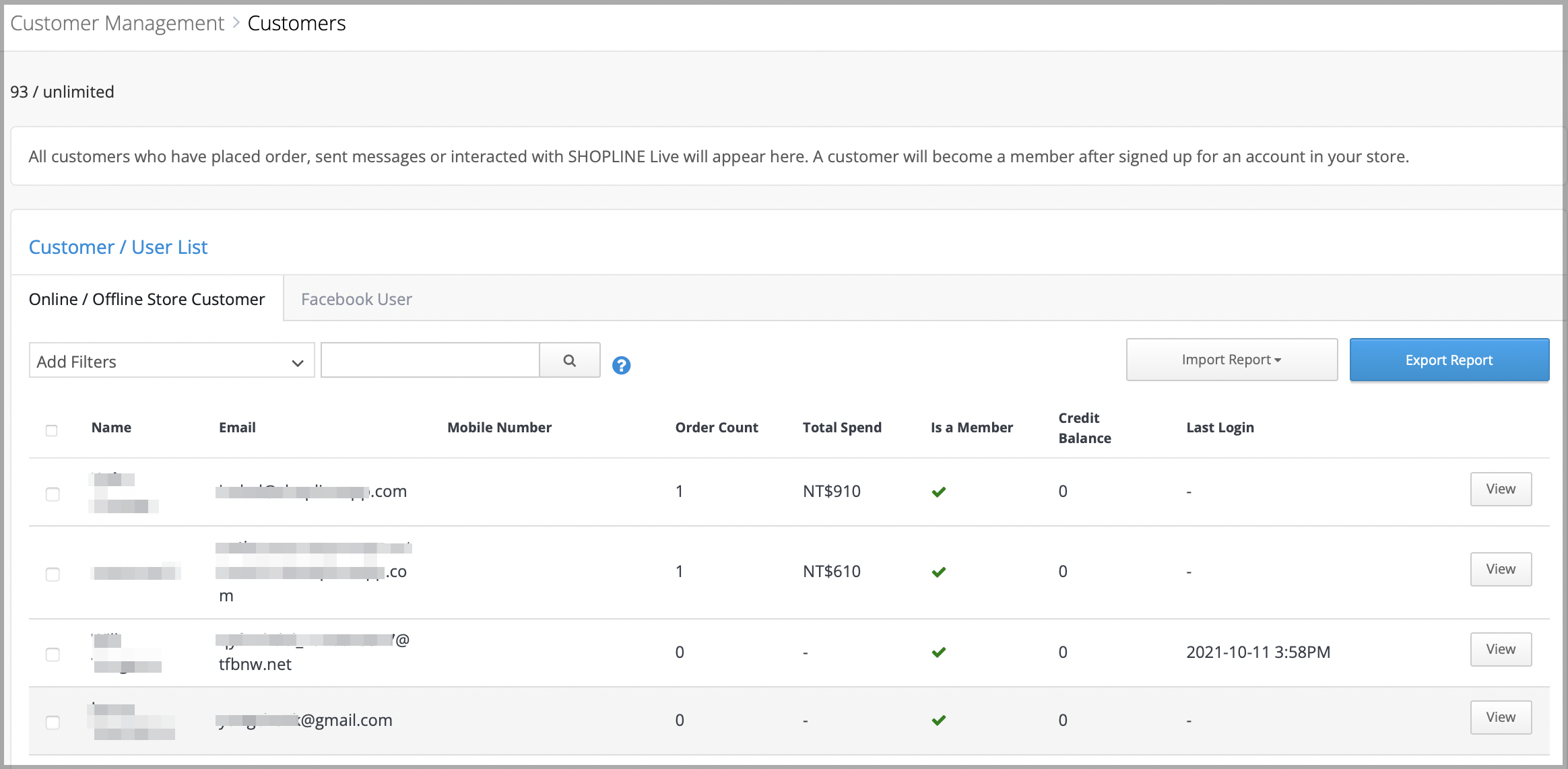Click the Order Count column header

pos(717,428)
